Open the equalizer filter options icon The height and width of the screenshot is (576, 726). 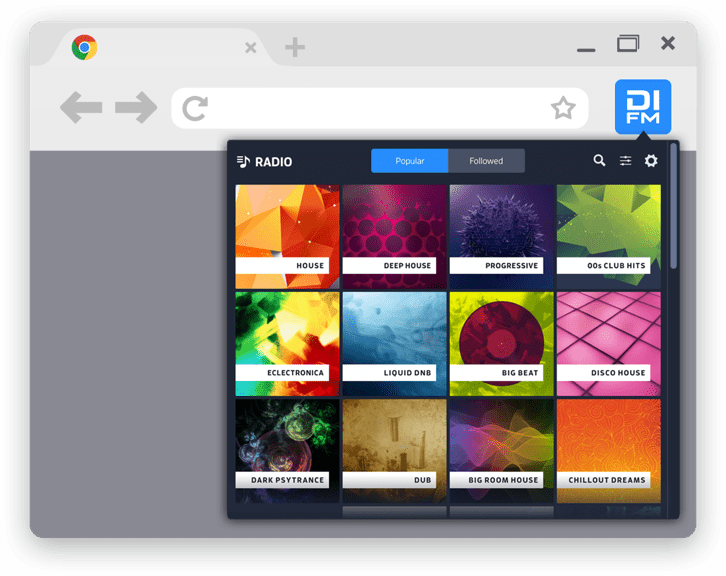click(x=625, y=160)
